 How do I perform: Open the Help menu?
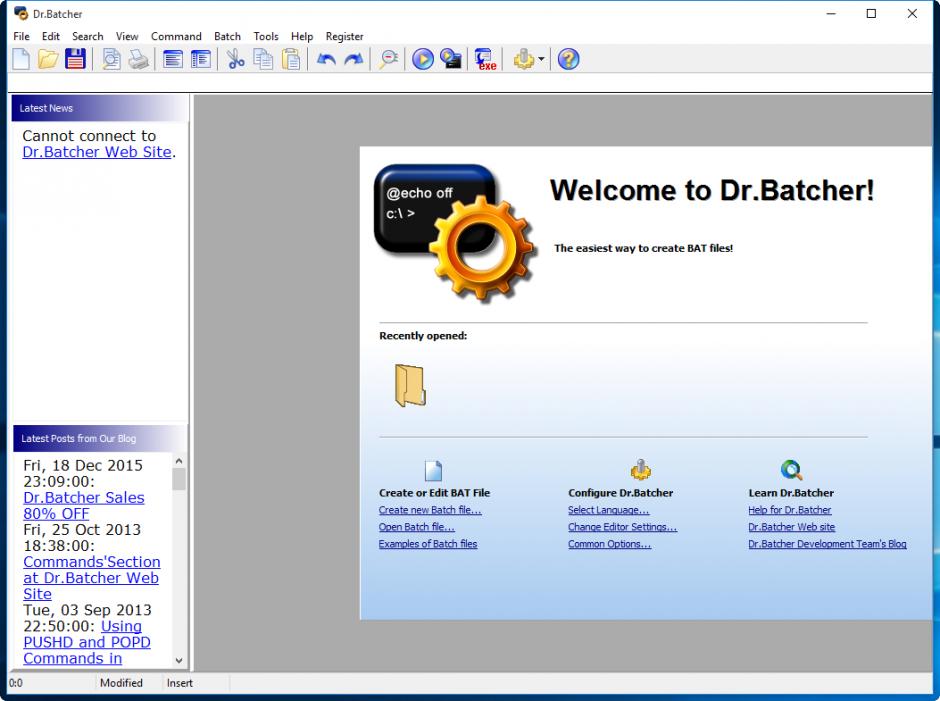pos(302,36)
